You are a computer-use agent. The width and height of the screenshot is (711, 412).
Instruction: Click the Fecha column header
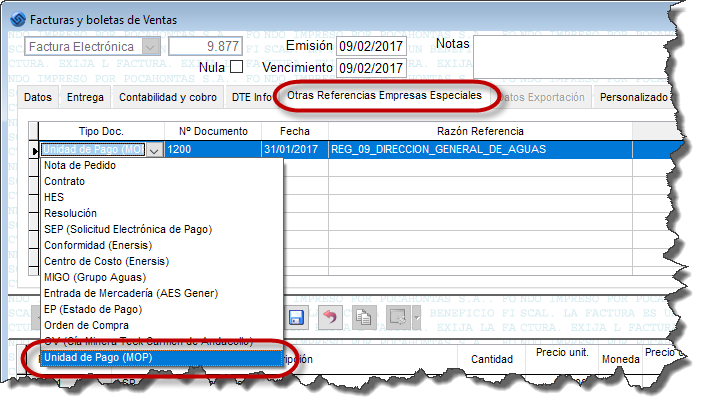point(295,131)
